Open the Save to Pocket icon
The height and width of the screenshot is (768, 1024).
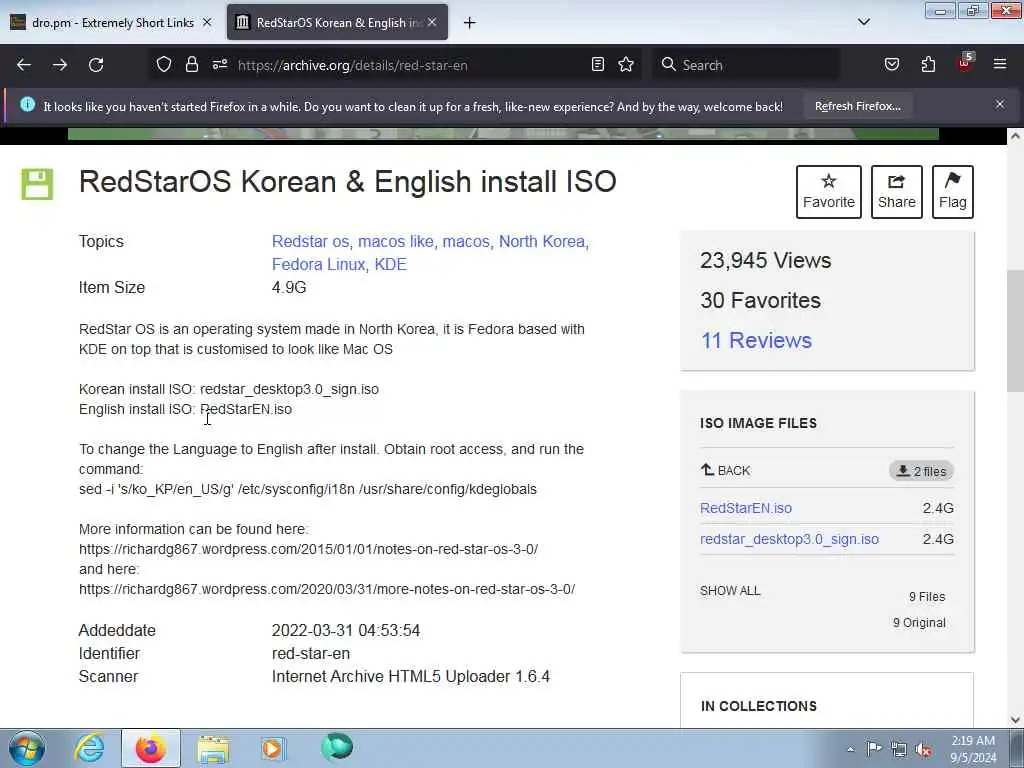[892, 65]
